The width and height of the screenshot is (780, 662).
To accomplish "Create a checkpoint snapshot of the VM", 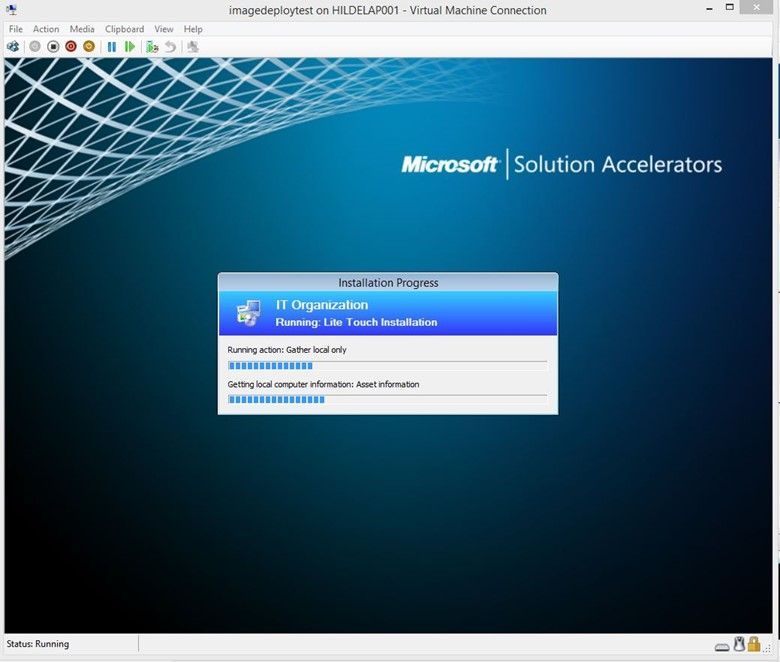I will 152,47.
